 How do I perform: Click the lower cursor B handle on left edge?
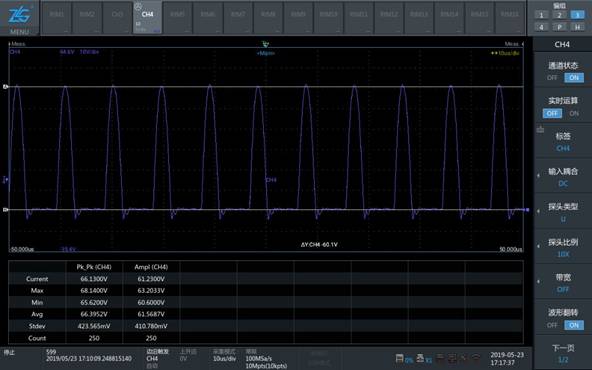click(6, 210)
